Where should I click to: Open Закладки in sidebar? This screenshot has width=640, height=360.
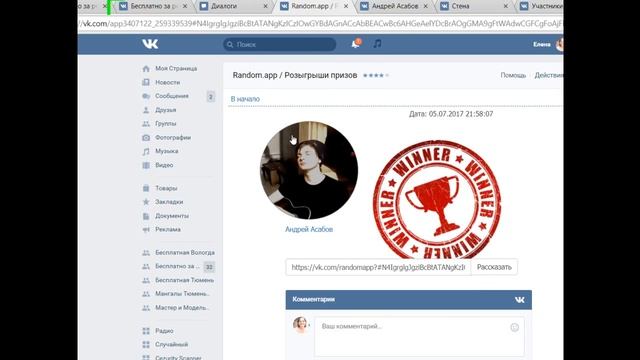[169, 202]
